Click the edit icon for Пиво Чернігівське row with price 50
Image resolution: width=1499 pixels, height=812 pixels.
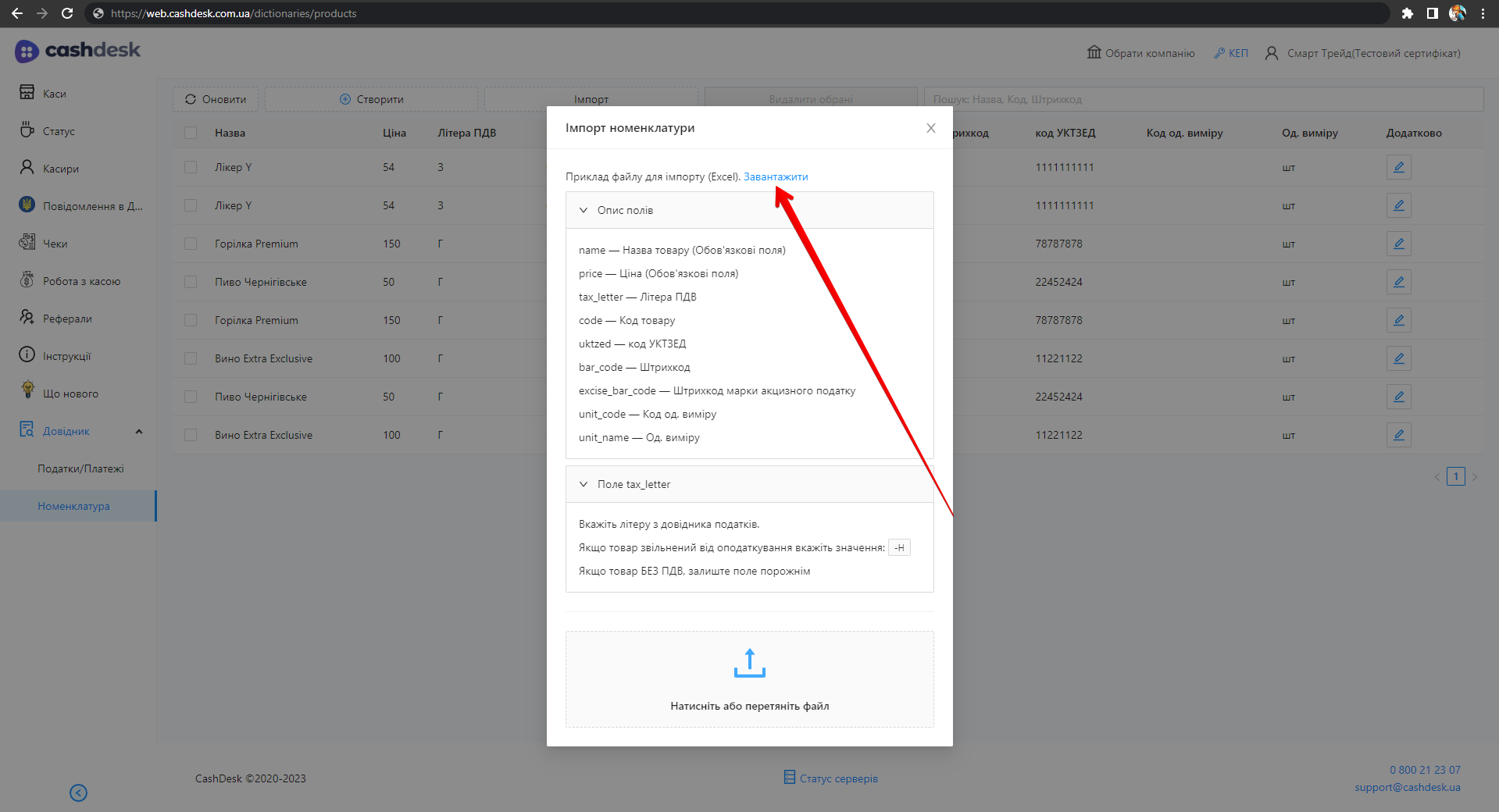click(1398, 282)
